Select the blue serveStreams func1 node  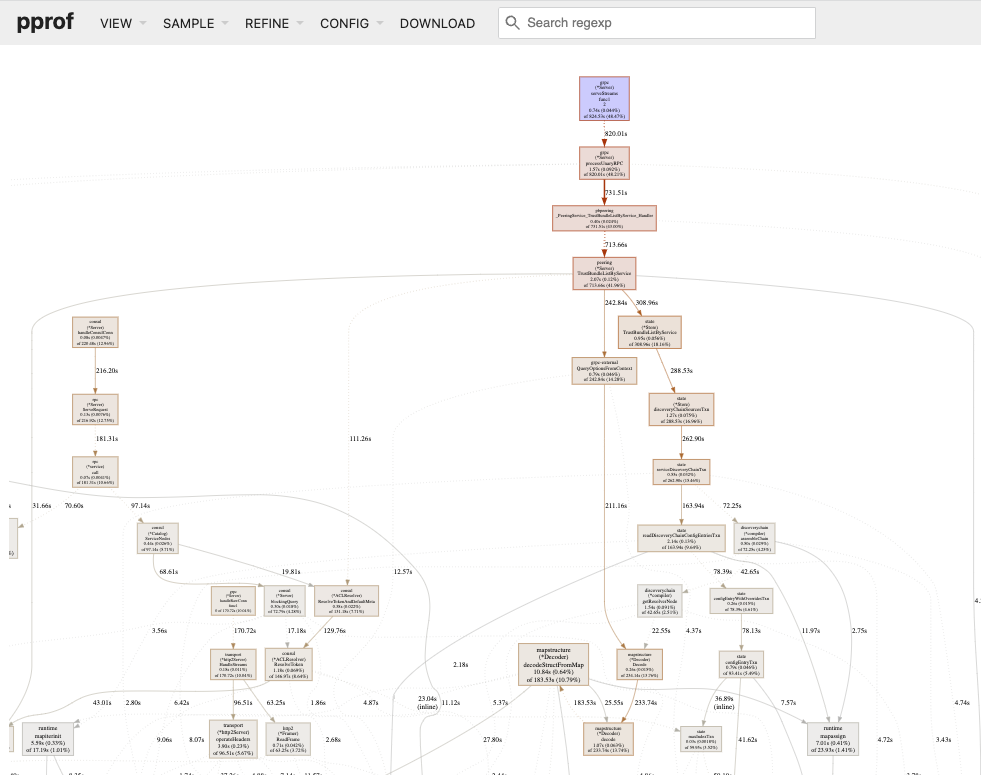click(x=604, y=99)
